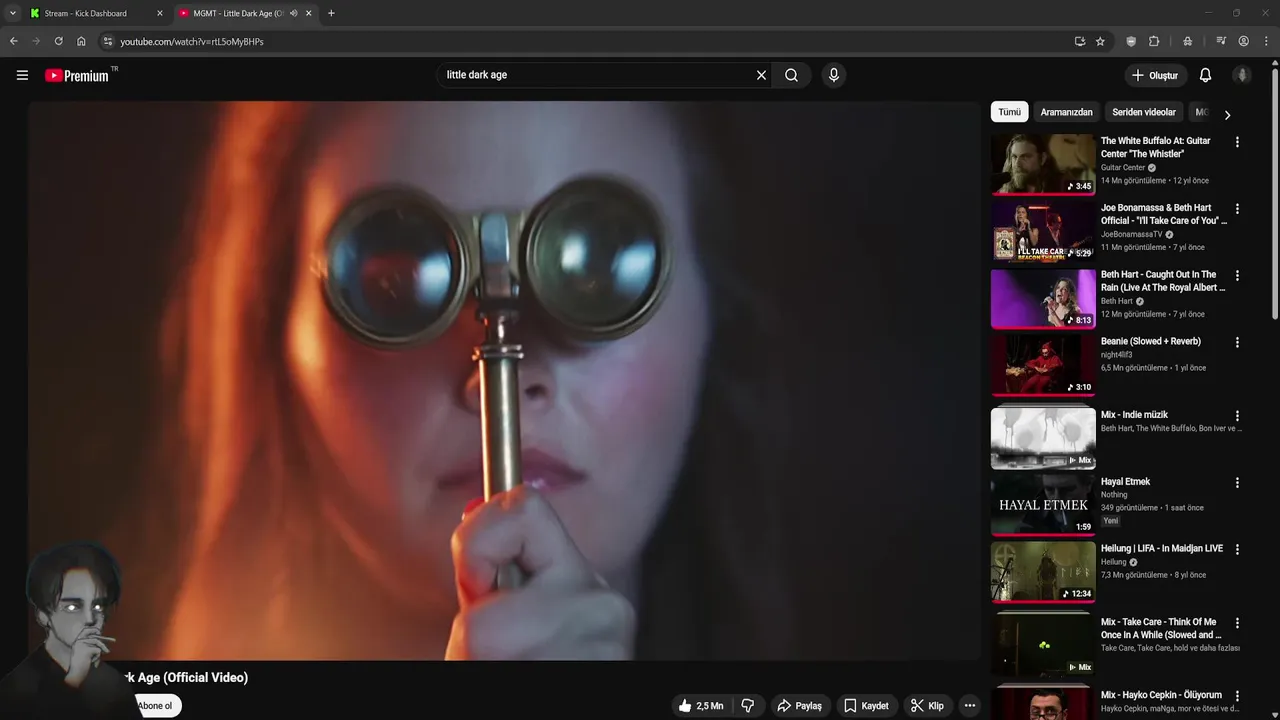Open Beanie Slowed Reverb thumbnail
Viewport: 1280px width, 720px height.
point(1043,364)
